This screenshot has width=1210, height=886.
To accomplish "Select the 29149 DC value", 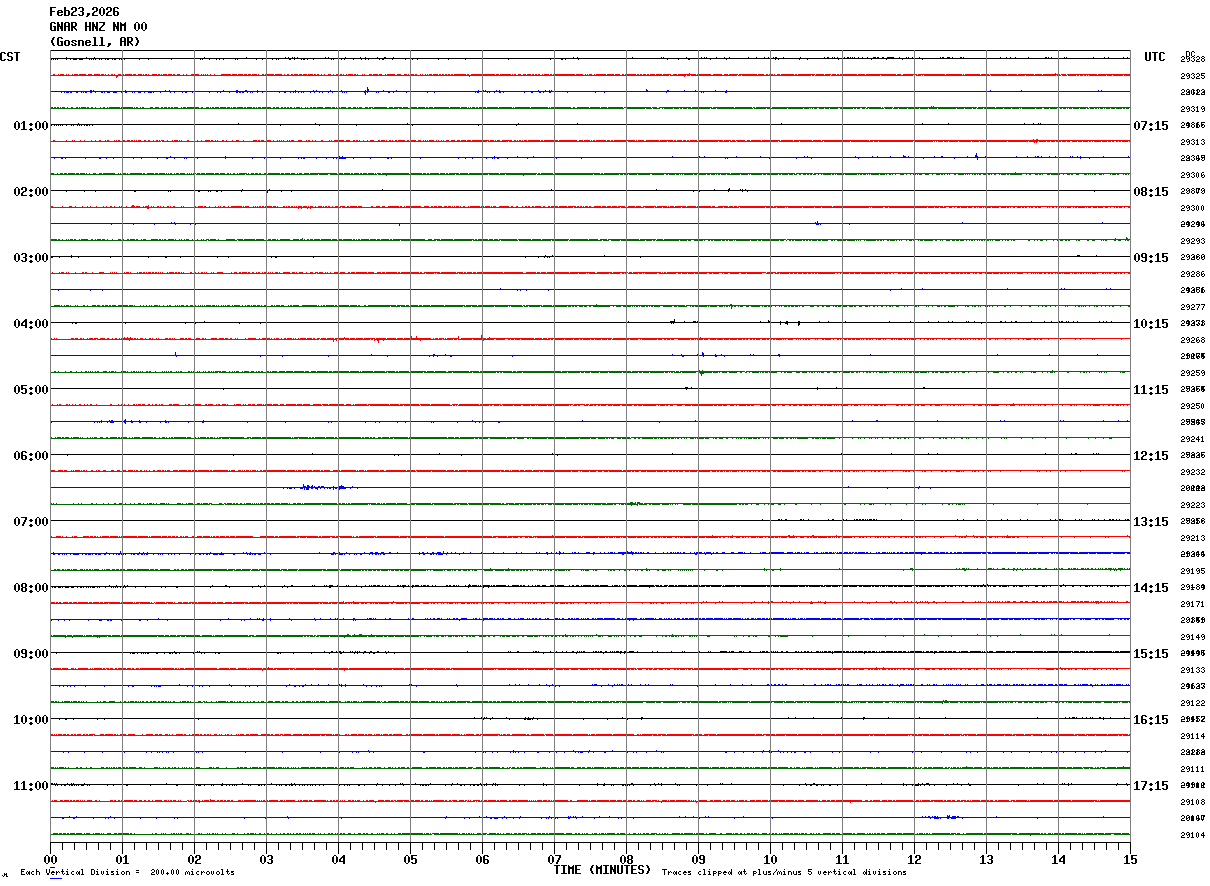I will point(1192,637).
